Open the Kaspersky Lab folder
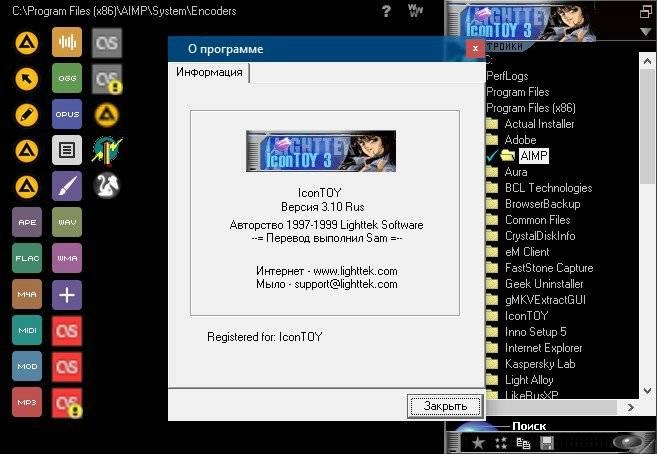This screenshot has width=657, height=454. (x=540, y=364)
